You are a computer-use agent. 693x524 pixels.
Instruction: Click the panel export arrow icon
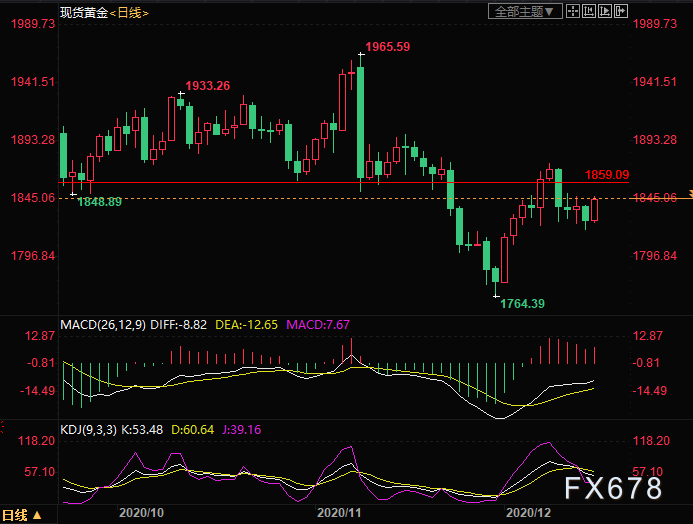point(621,11)
